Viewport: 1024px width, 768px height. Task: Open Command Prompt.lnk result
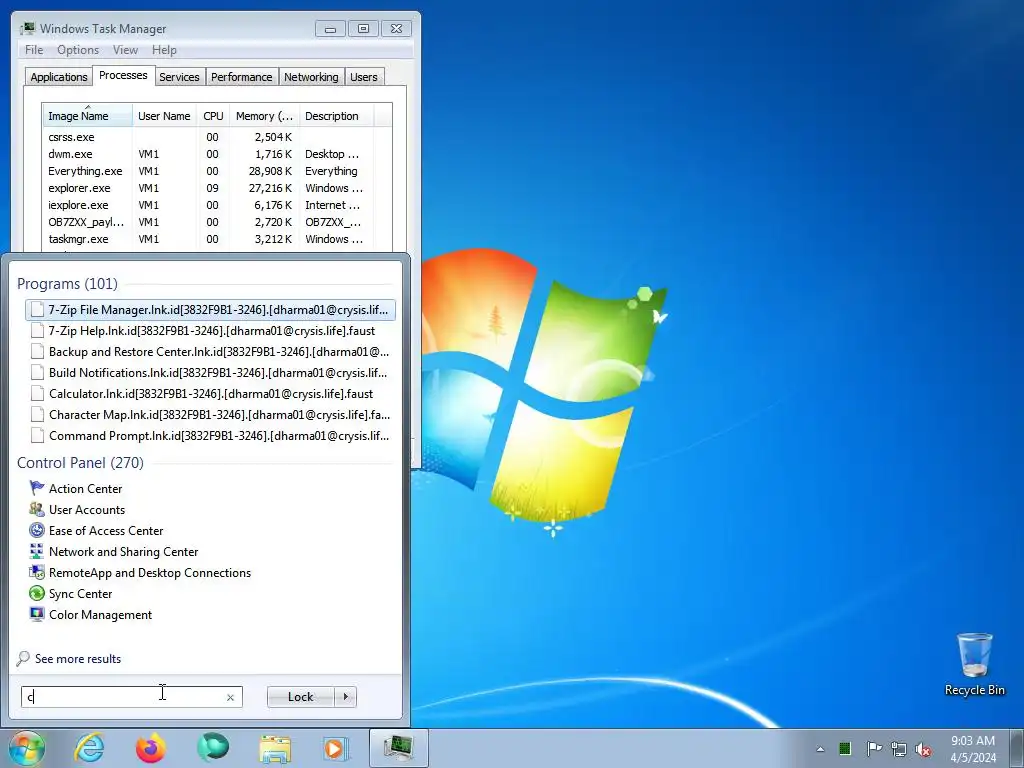[210, 436]
